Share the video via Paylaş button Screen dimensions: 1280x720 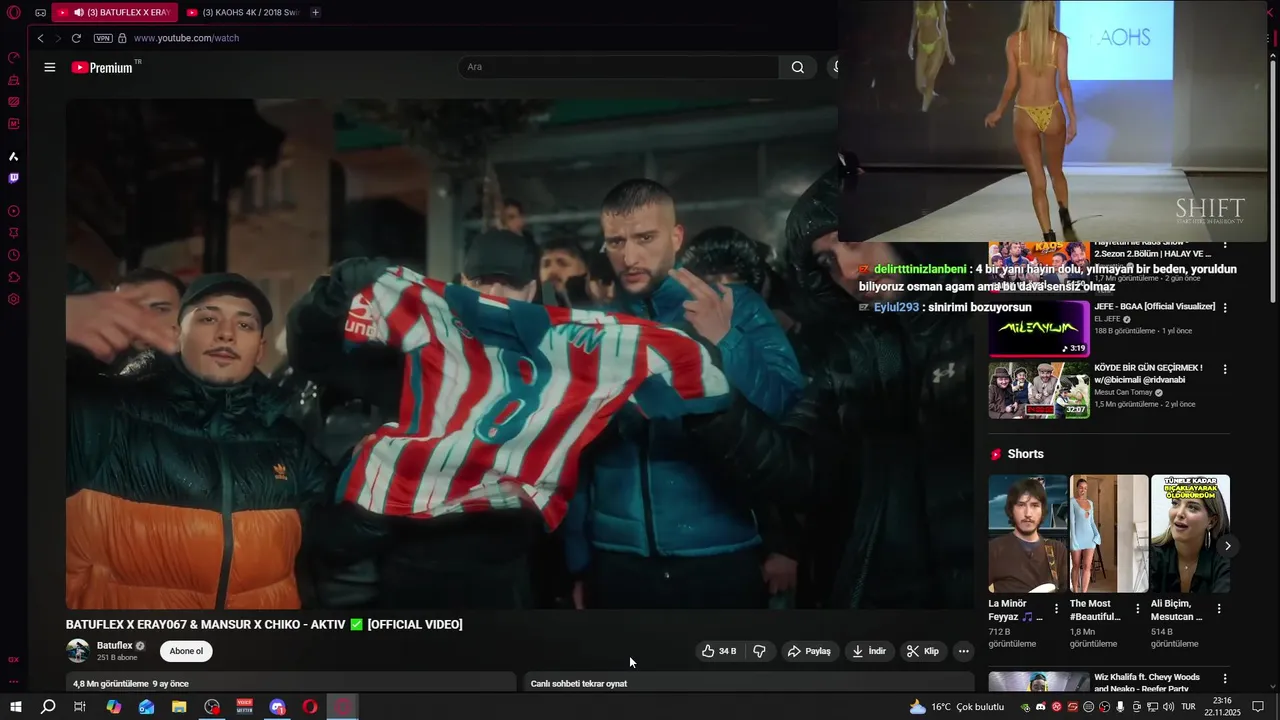click(x=809, y=651)
